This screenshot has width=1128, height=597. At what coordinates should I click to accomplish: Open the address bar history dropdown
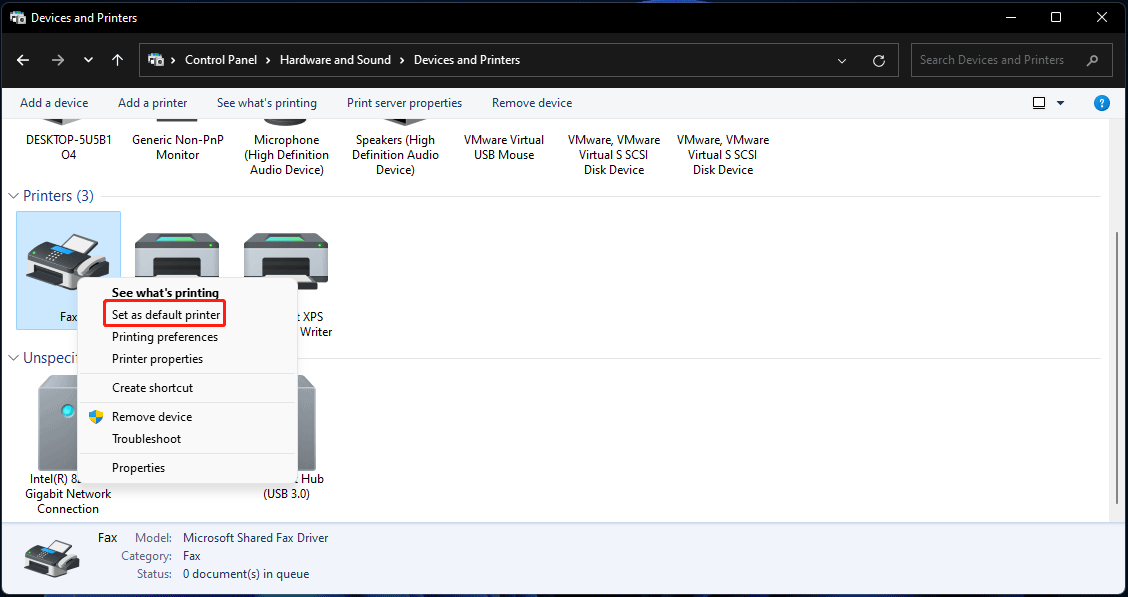point(841,60)
